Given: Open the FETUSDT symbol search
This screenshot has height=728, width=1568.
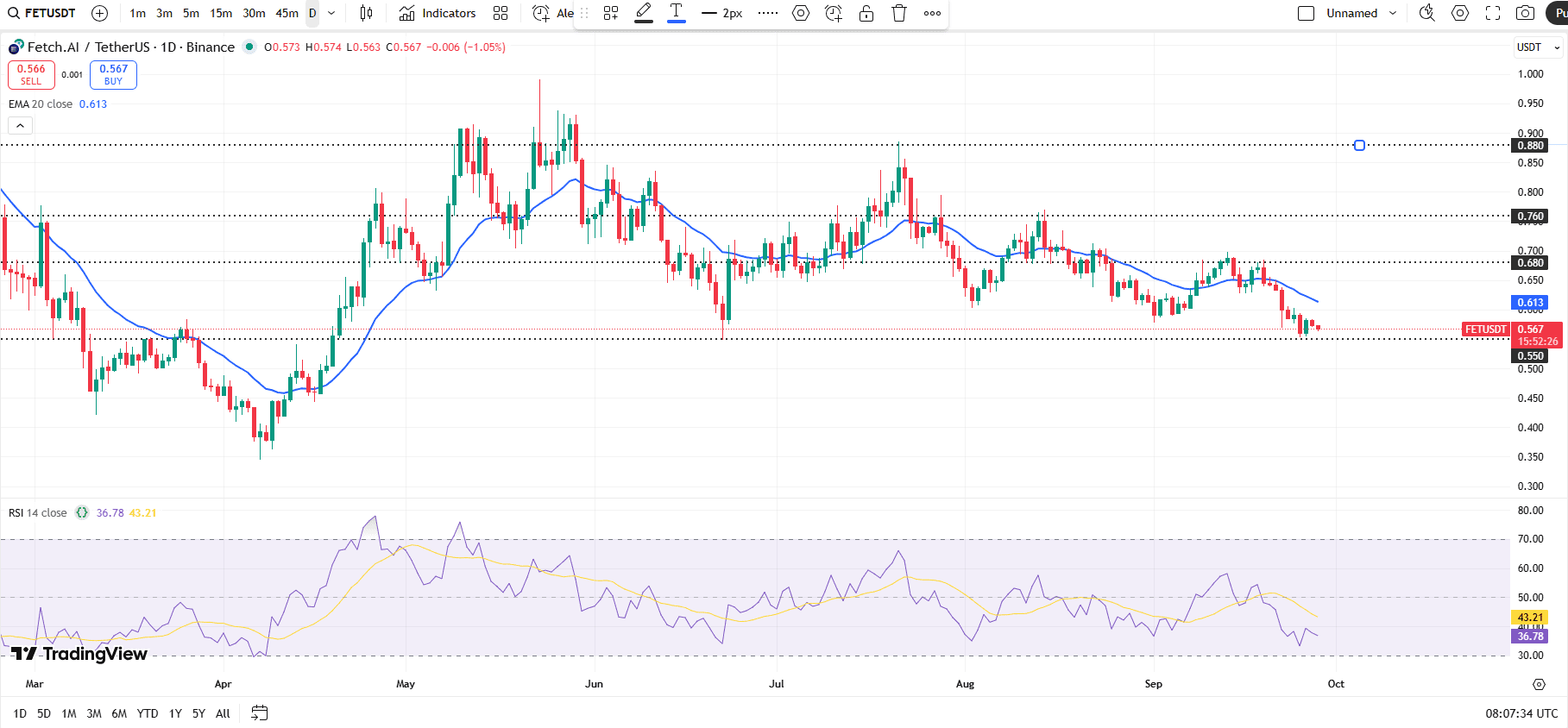Looking at the screenshot, I should coord(41,13).
